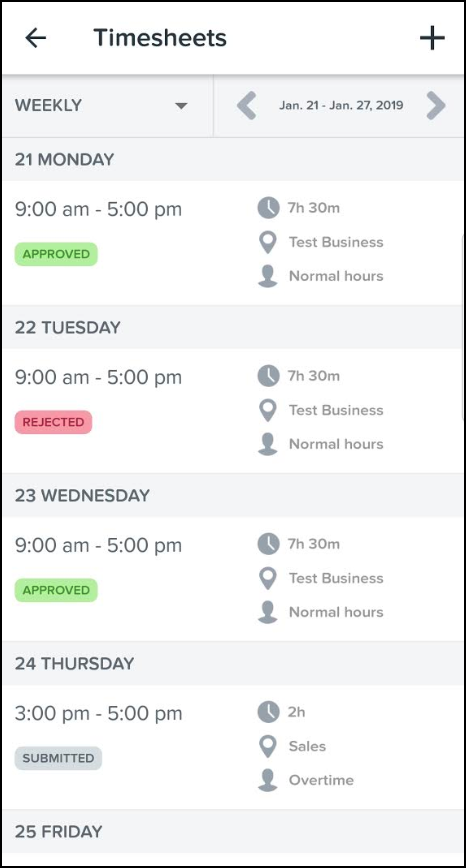Click the person icon beside Overtime
Viewport: 466px width, 868px height.
tap(268, 780)
